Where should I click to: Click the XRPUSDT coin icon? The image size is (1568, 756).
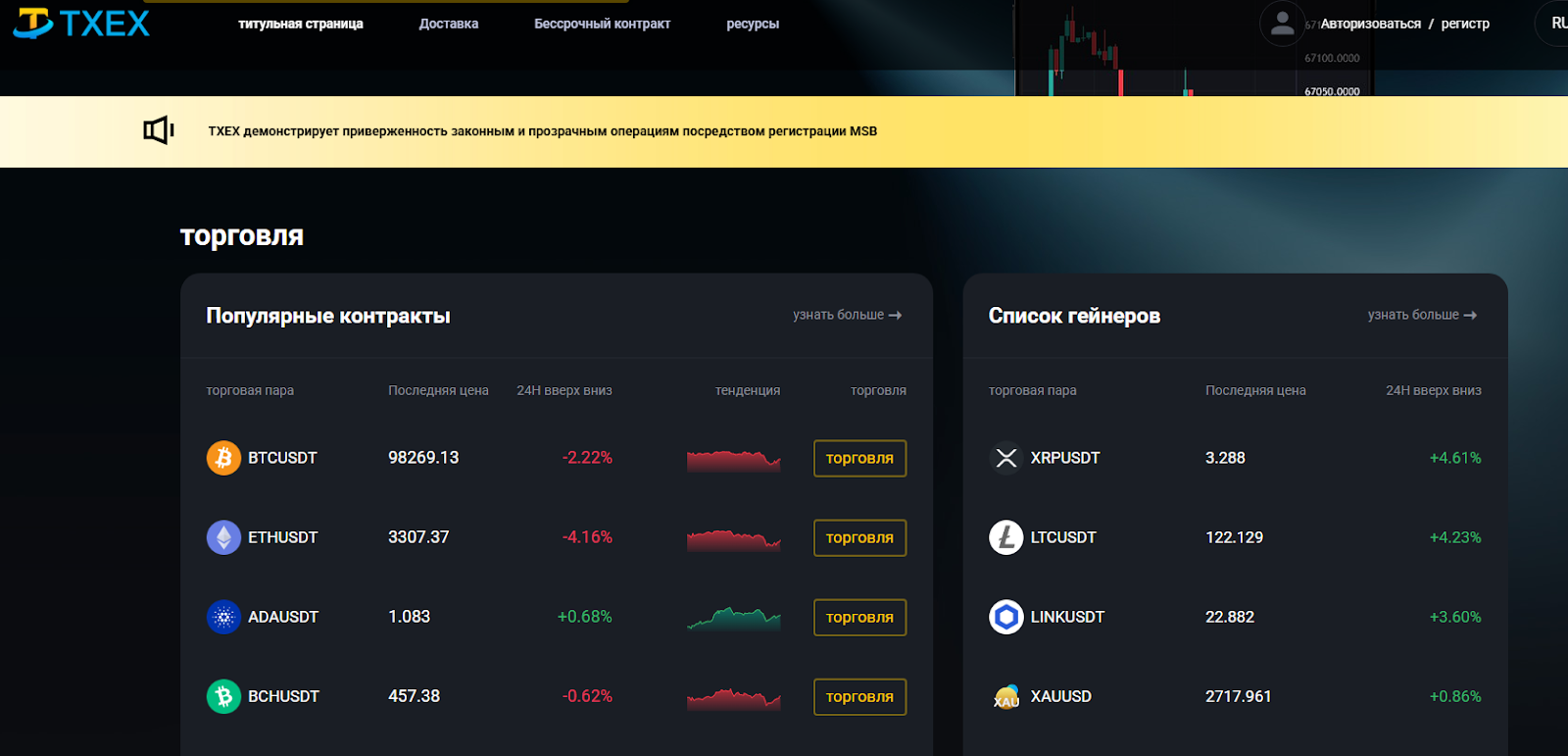point(1006,458)
